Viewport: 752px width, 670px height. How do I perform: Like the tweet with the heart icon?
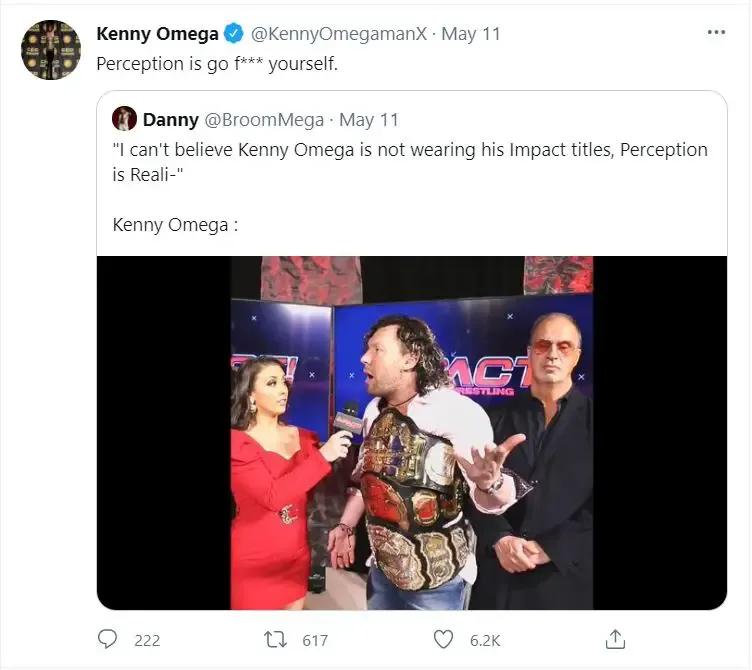click(x=443, y=639)
